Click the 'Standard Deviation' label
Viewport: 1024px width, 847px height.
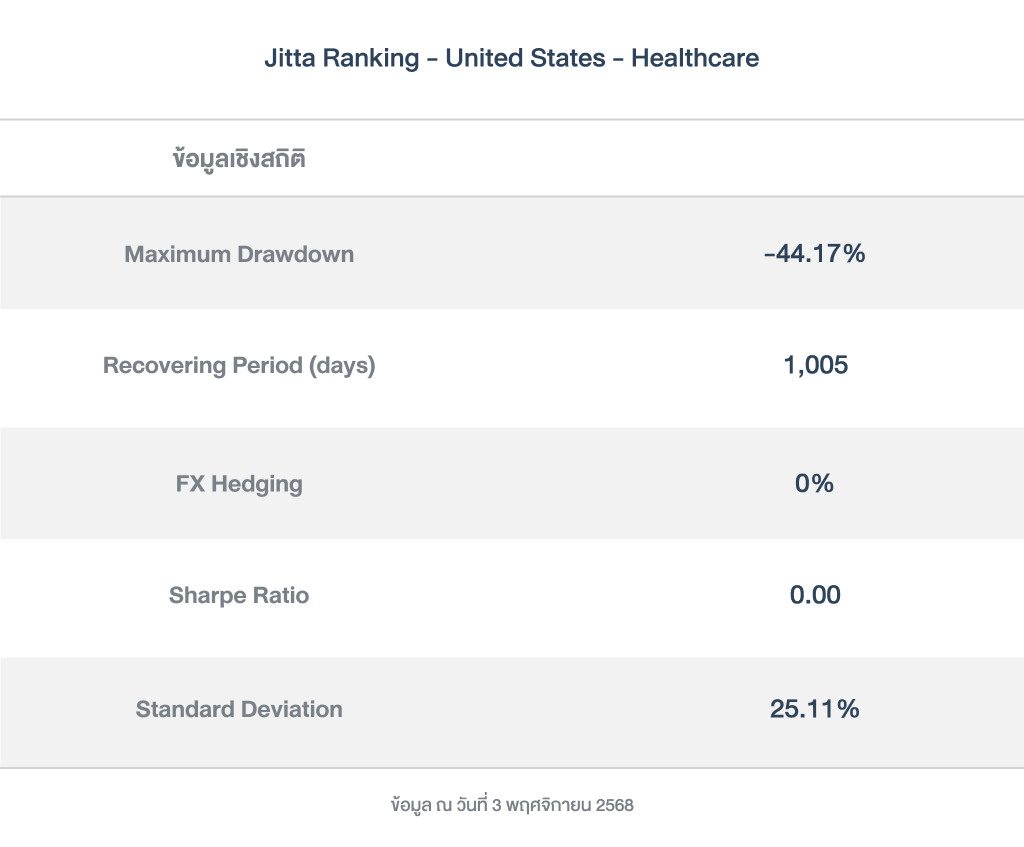(239, 710)
